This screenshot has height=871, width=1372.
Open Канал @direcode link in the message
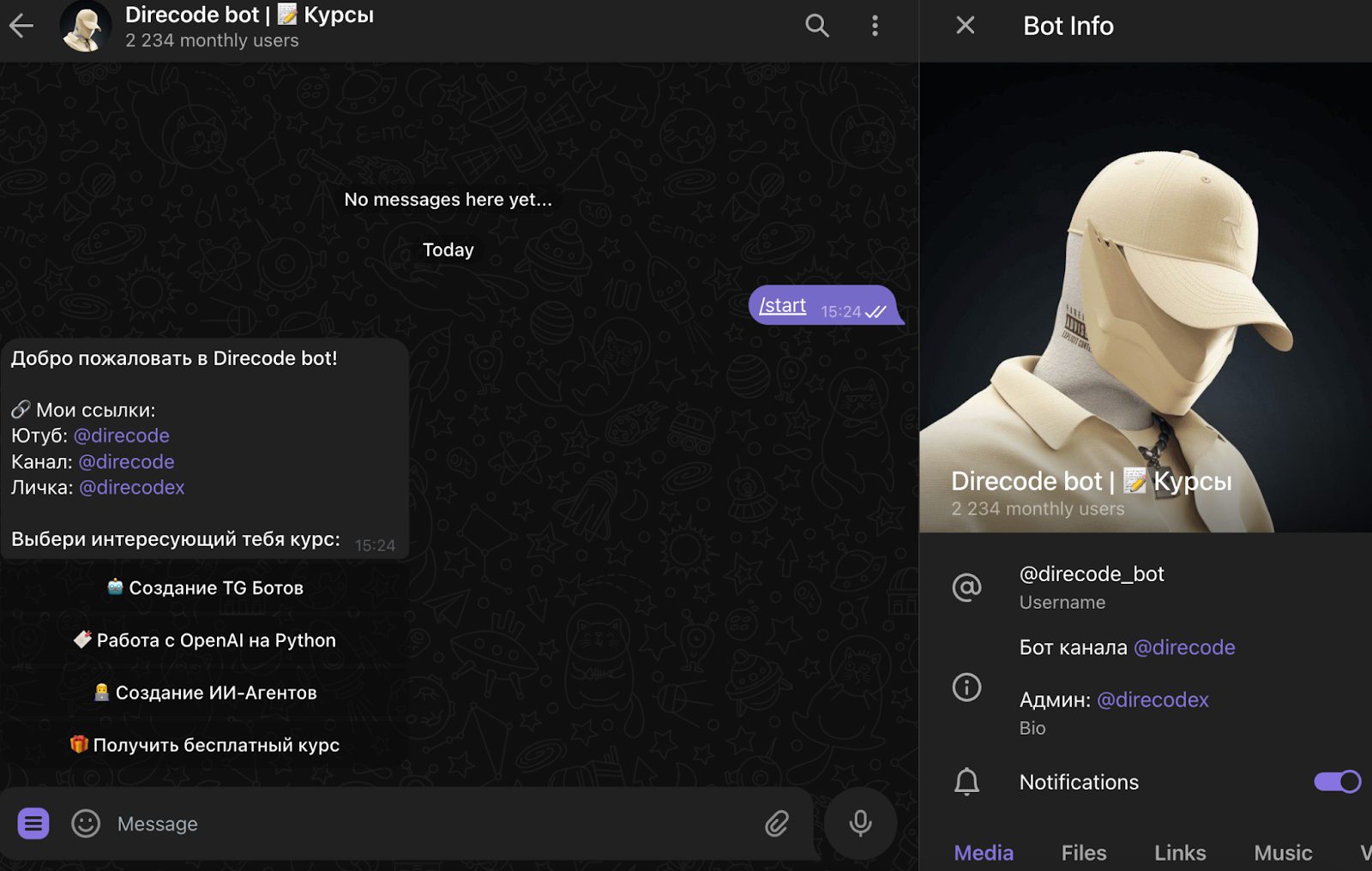(127, 461)
